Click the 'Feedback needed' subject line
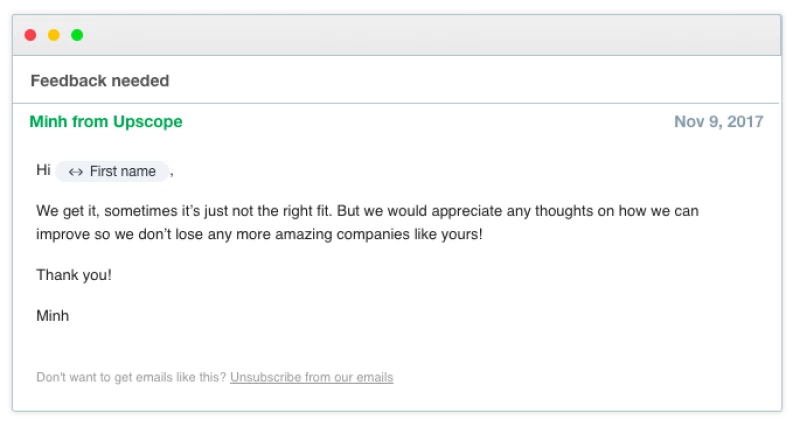The image size is (800, 427). tap(99, 81)
